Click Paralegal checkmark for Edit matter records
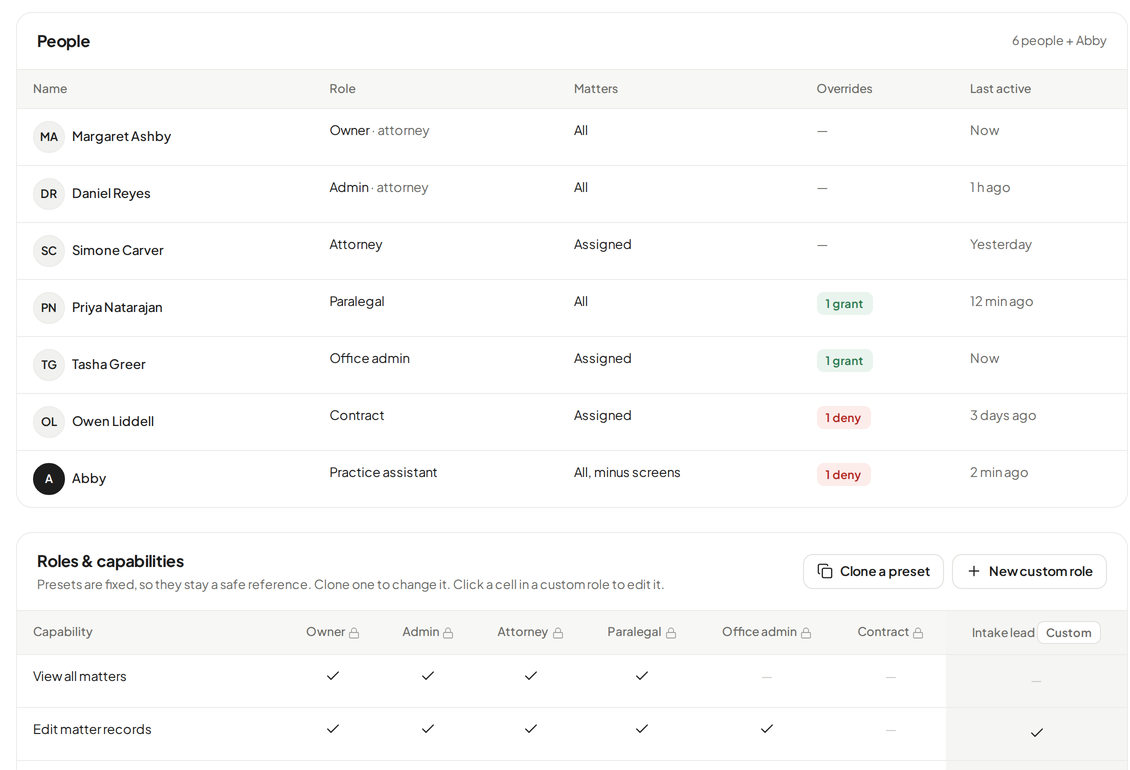The image size is (1130, 770). (x=642, y=729)
